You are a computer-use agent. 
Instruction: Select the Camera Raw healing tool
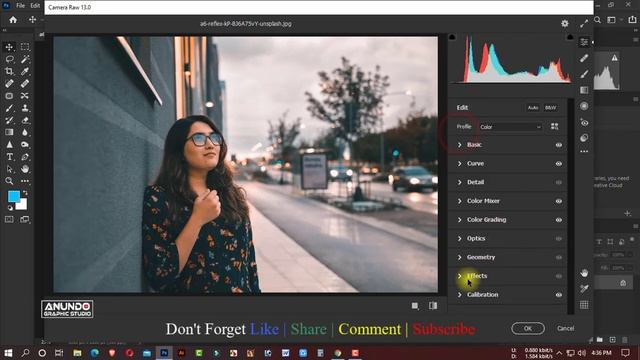pos(584,58)
